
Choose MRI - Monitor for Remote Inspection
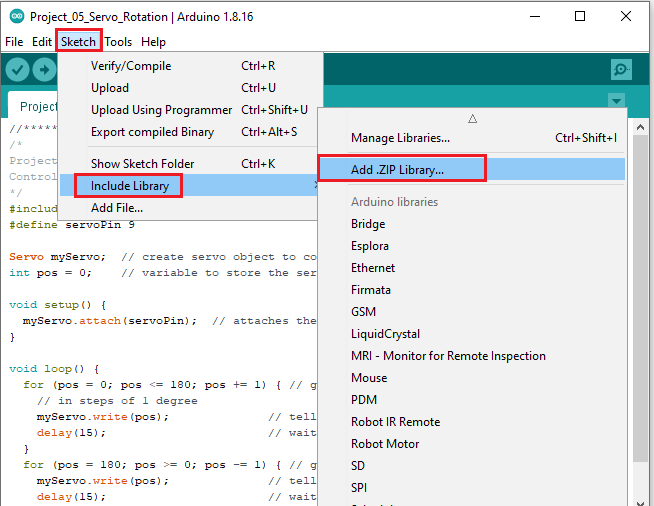point(472,356)
